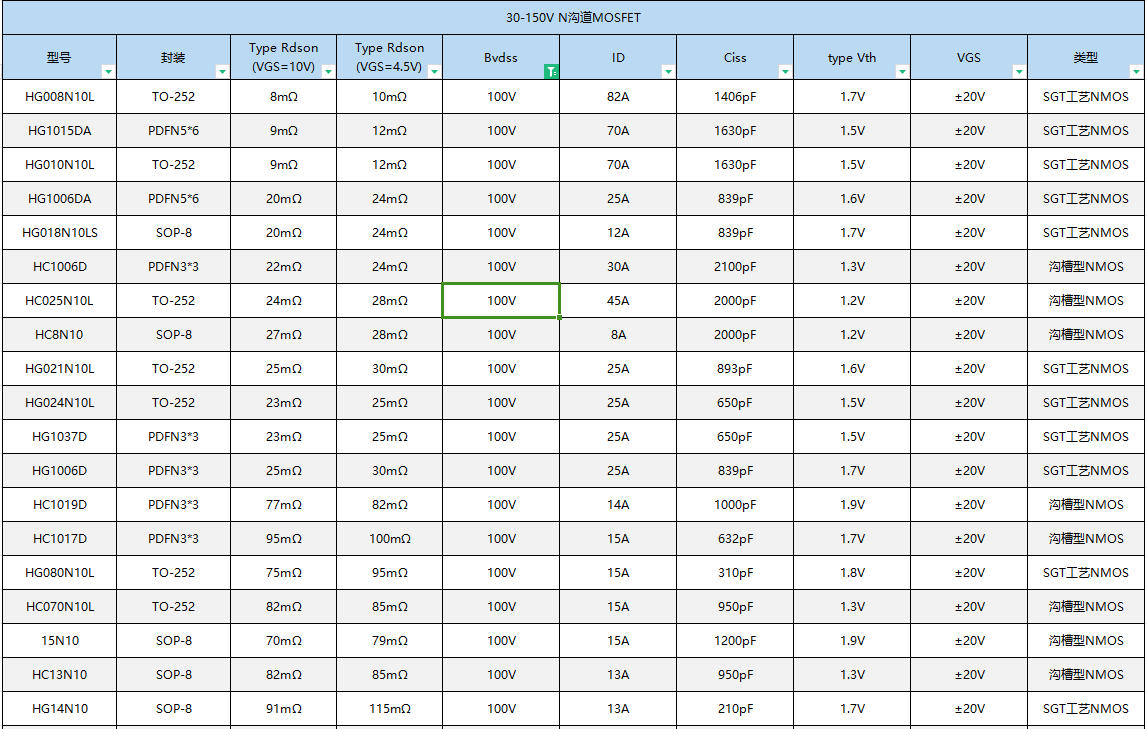Viewport: 1147px width, 729px height.
Task: Select the ±20V VGS cell for 15N10
Action: (x=968, y=640)
